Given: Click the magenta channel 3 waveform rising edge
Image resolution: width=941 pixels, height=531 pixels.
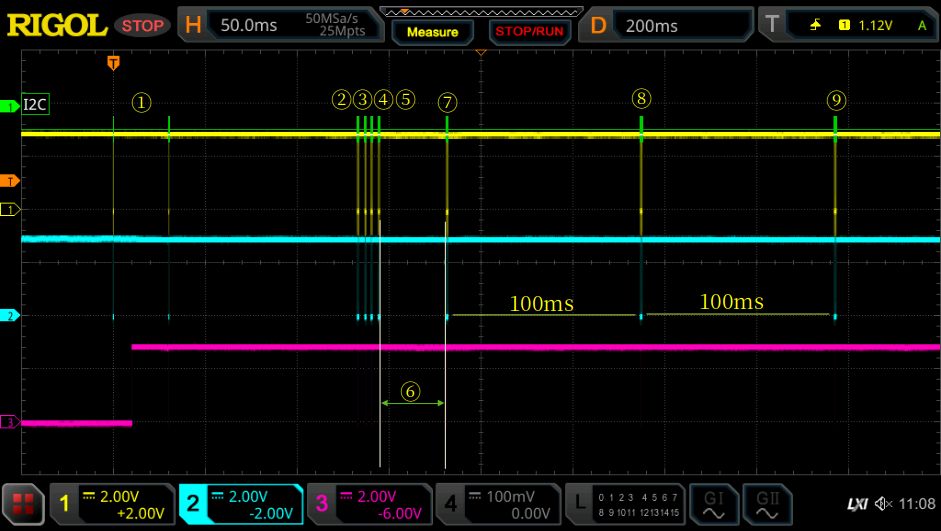Looking at the screenshot, I should click(x=131, y=385).
